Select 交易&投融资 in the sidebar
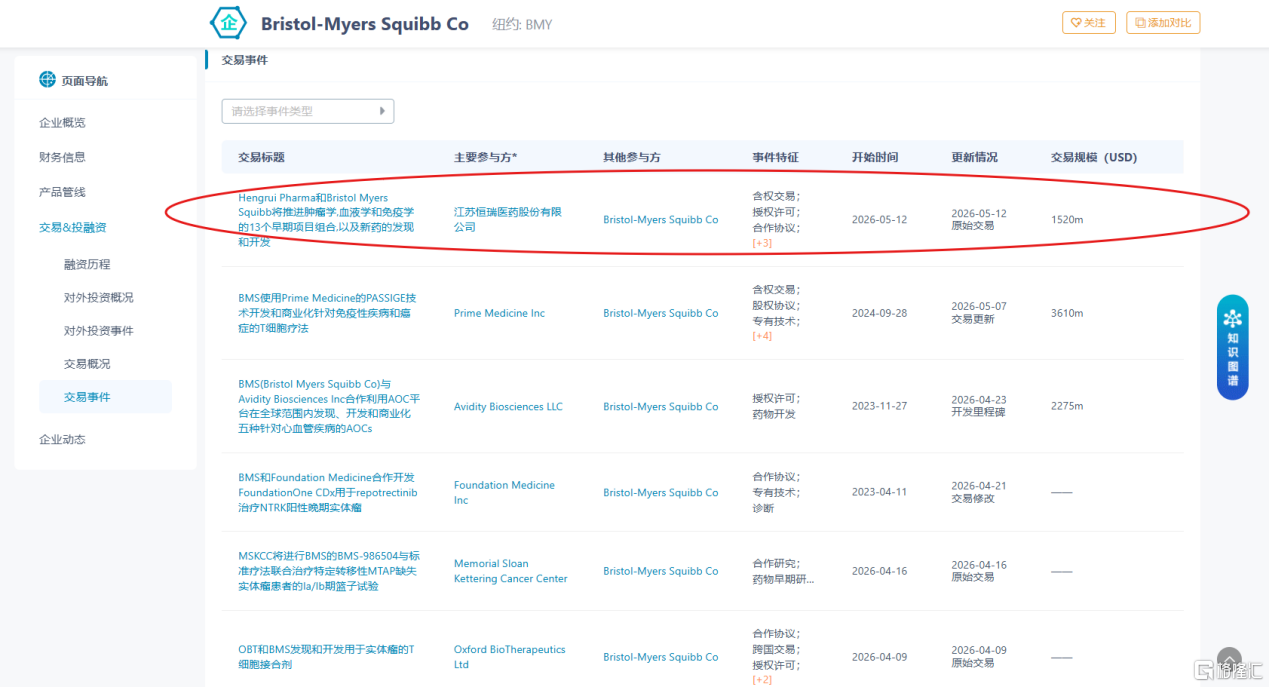This screenshot has height=687, width=1269. (72, 228)
